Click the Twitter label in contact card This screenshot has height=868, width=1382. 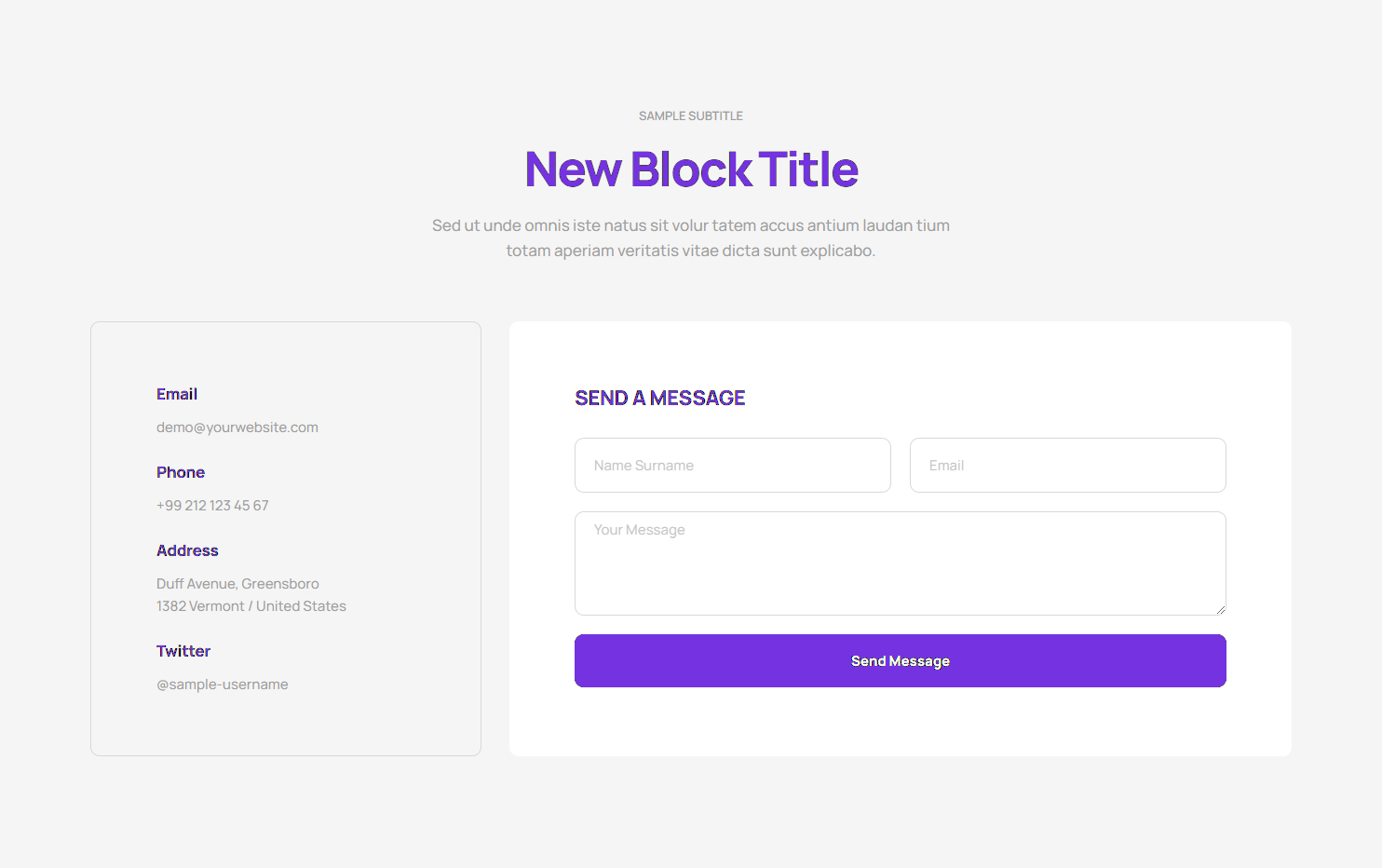(183, 651)
